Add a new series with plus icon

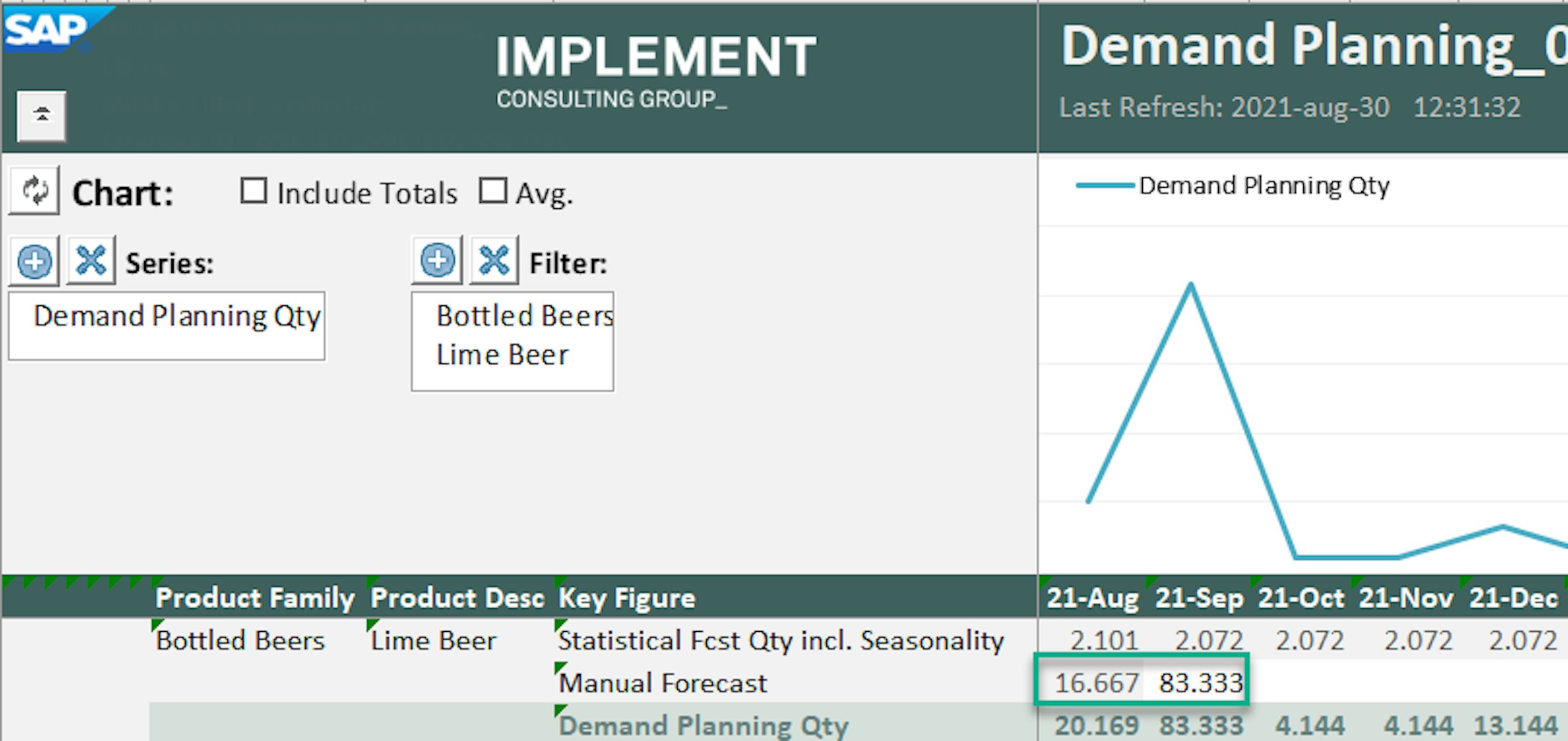tap(34, 261)
